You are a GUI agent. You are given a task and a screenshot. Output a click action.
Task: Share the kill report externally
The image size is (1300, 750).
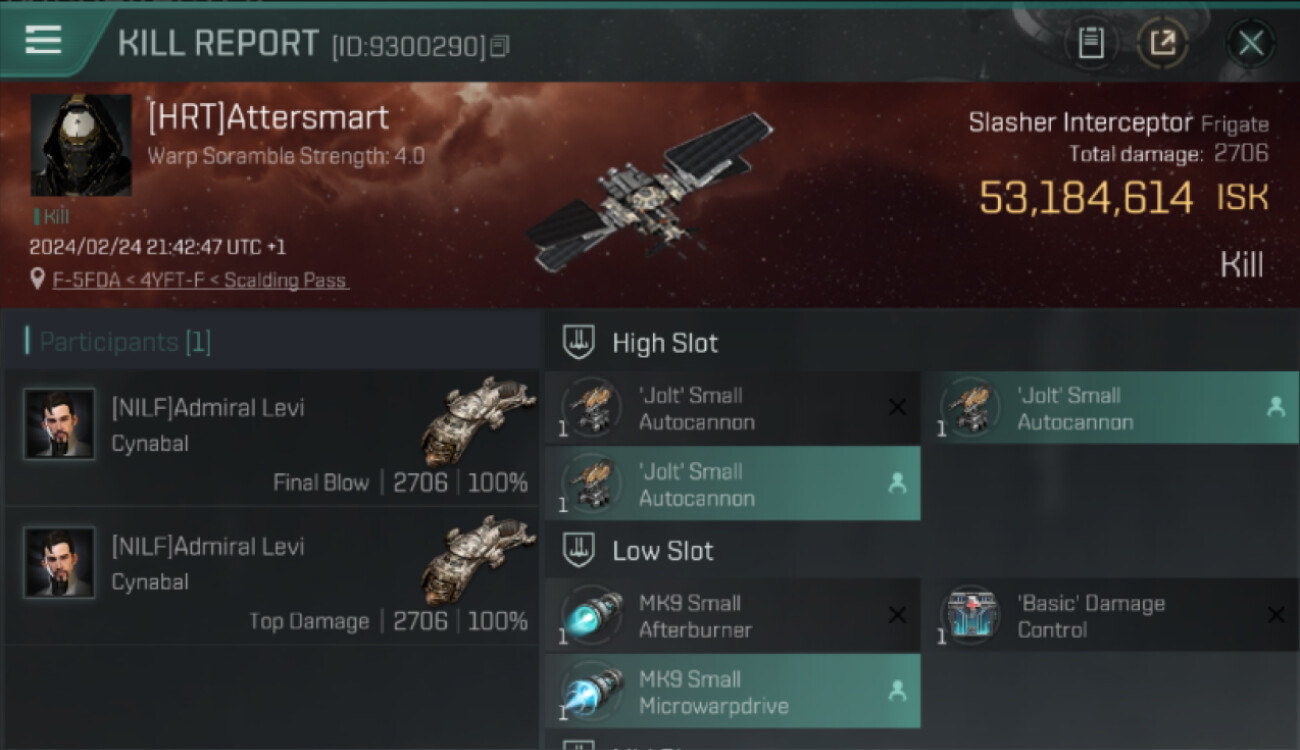(x=1162, y=43)
